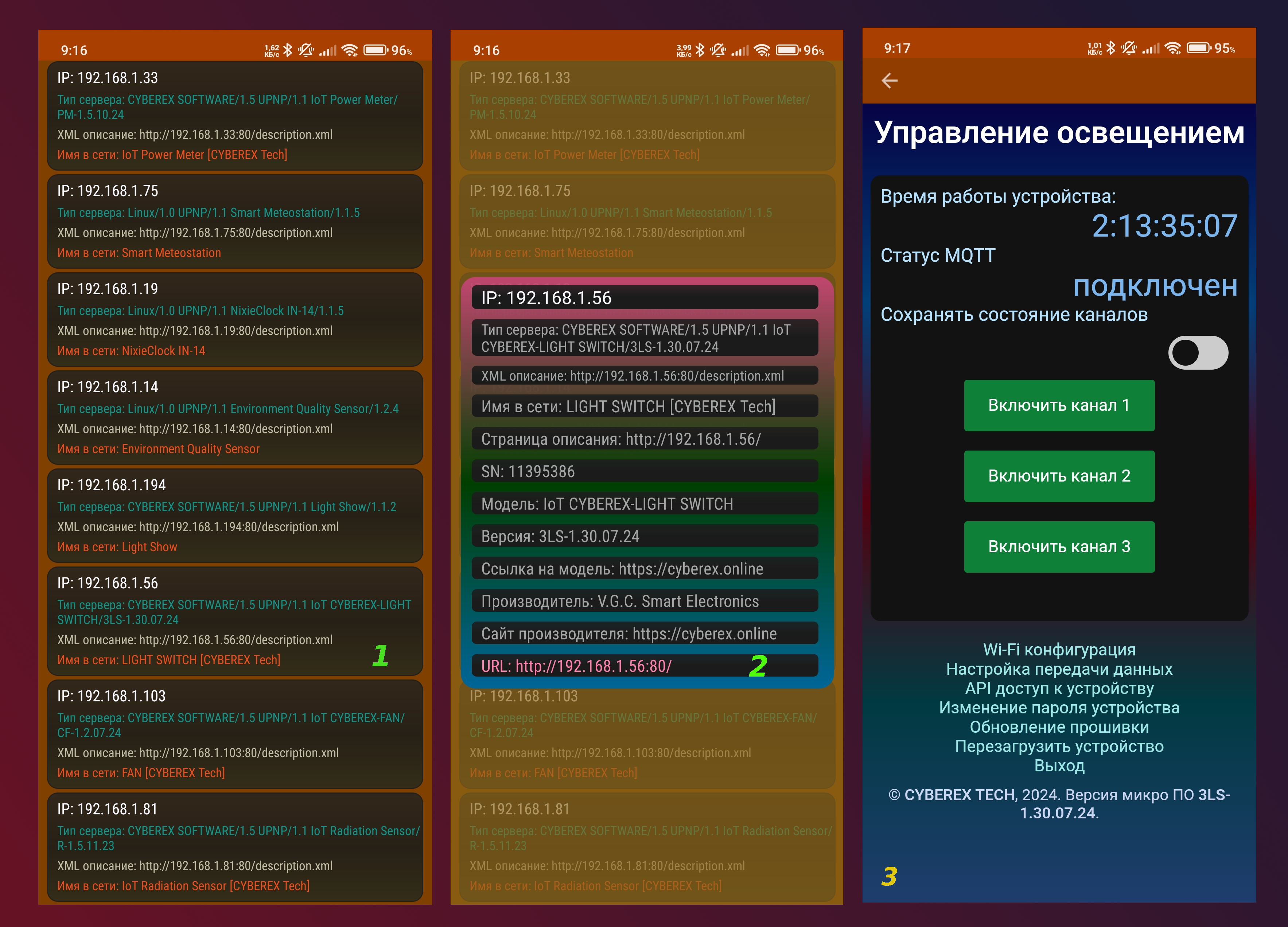Tap the Wi-Fi icon in the third screen's status bar
This screenshot has width=1288, height=927.
(1173, 48)
